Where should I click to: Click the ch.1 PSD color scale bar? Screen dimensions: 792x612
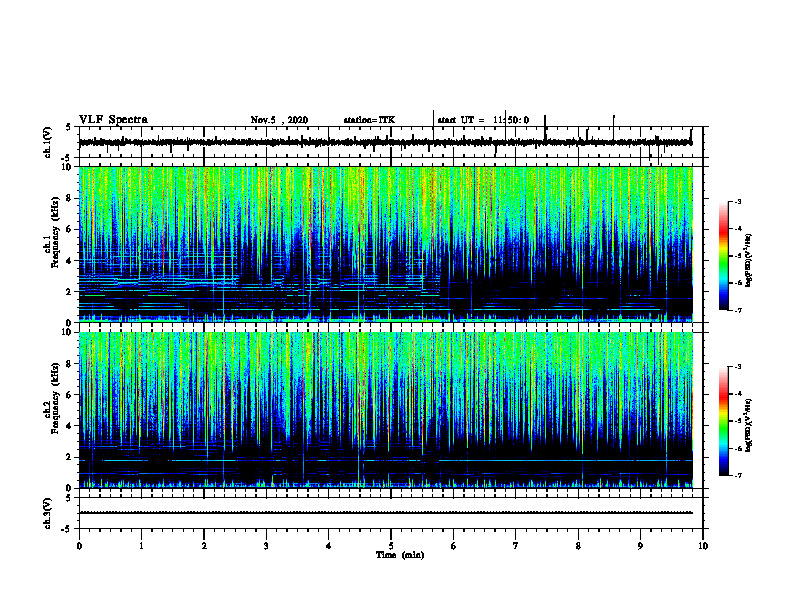[x=724, y=255]
